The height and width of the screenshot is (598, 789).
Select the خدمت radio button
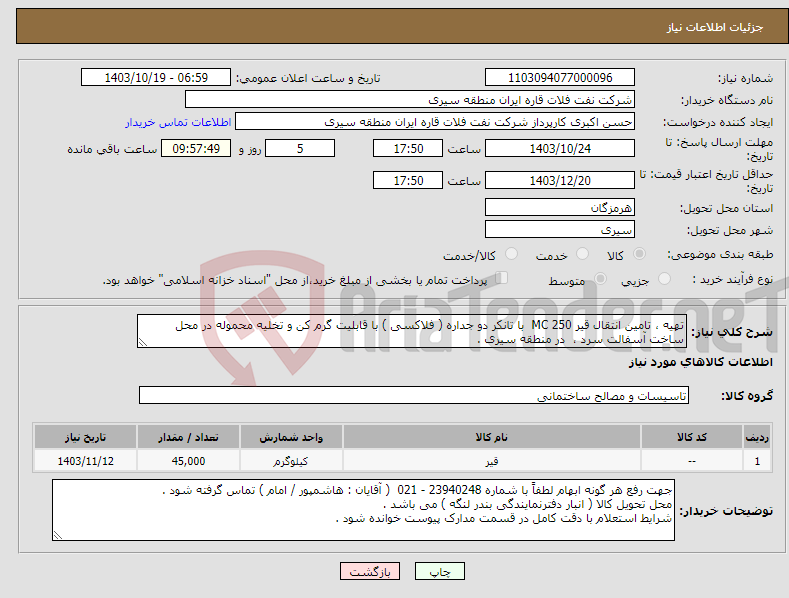(x=582, y=254)
